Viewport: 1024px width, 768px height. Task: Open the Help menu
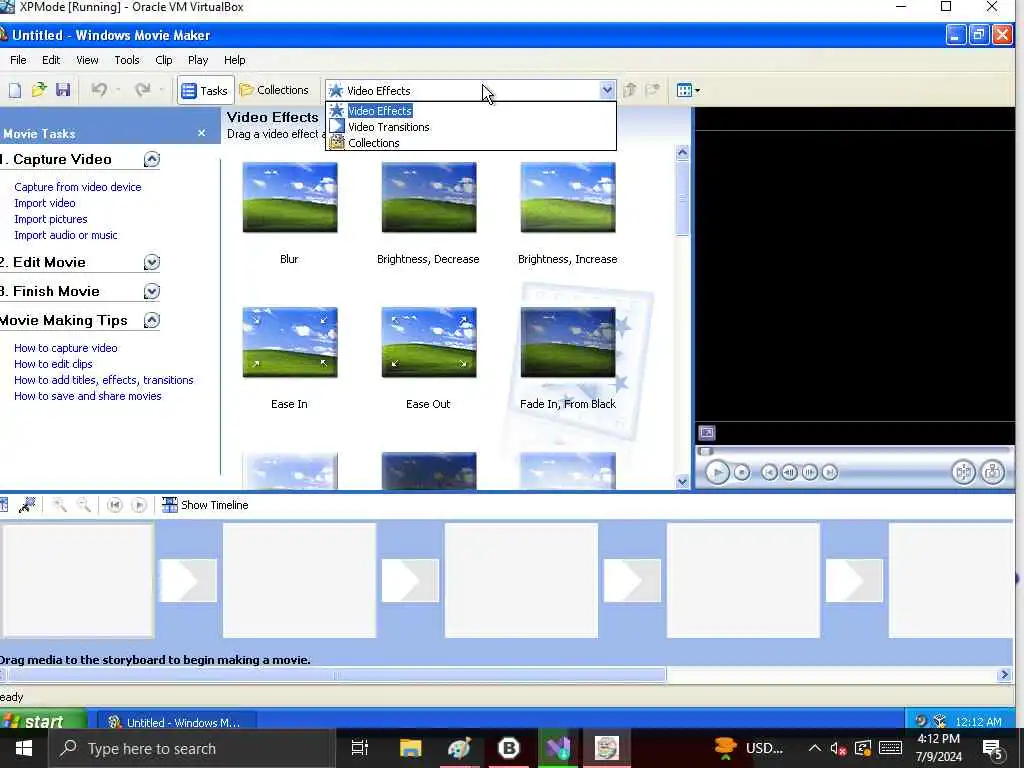pos(234,60)
